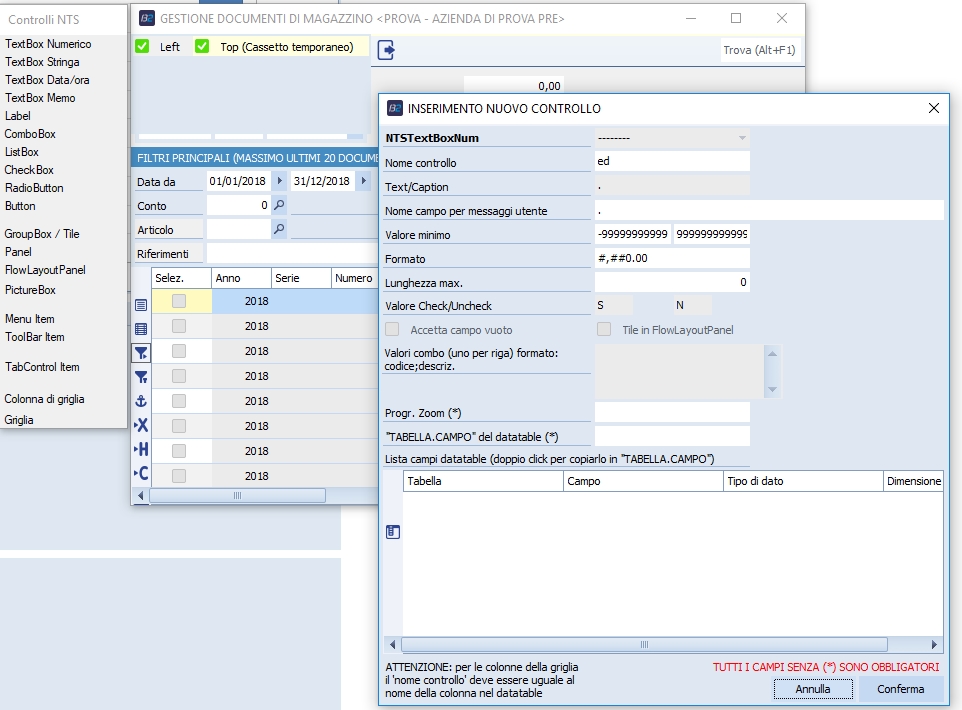
Task: Click the Articolo magnifier lookup icon
Action: click(279, 229)
